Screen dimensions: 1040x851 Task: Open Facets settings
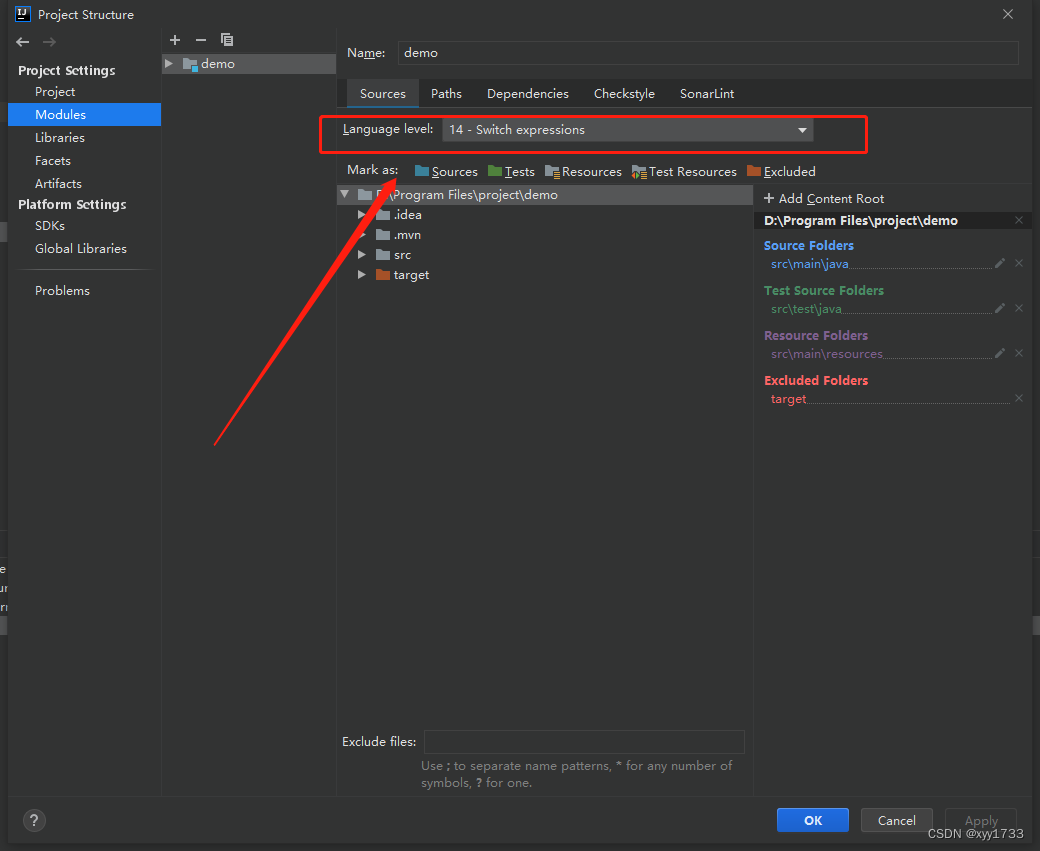pyautogui.click(x=52, y=161)
